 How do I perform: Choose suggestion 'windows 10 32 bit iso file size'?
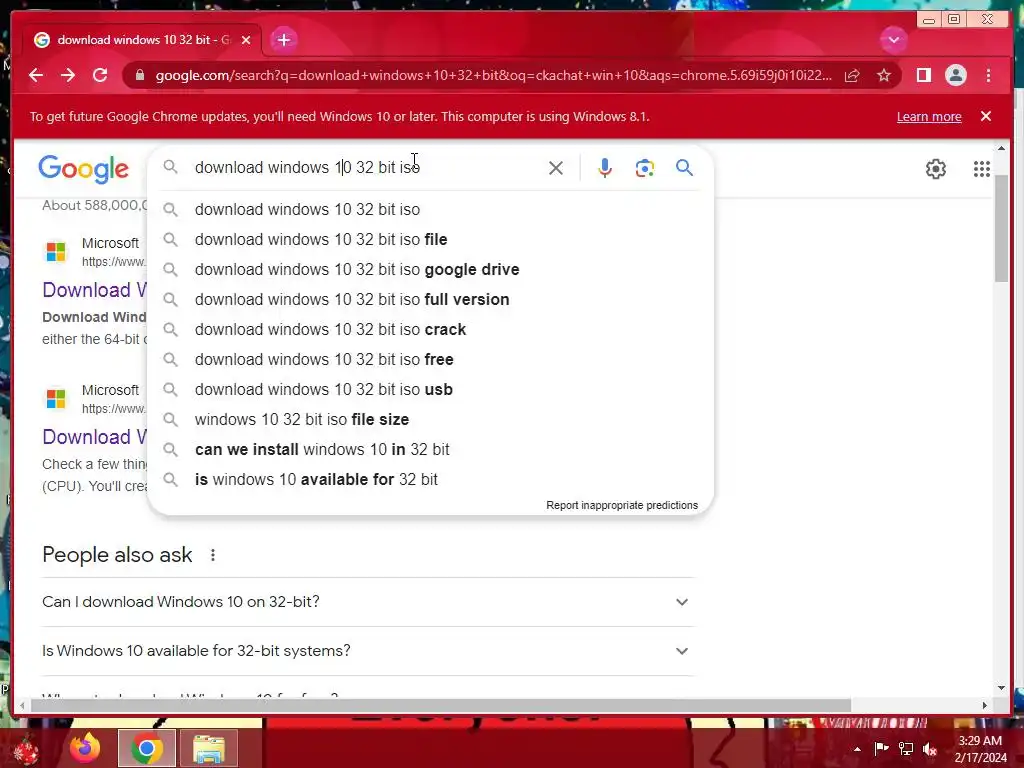point(431,420)
